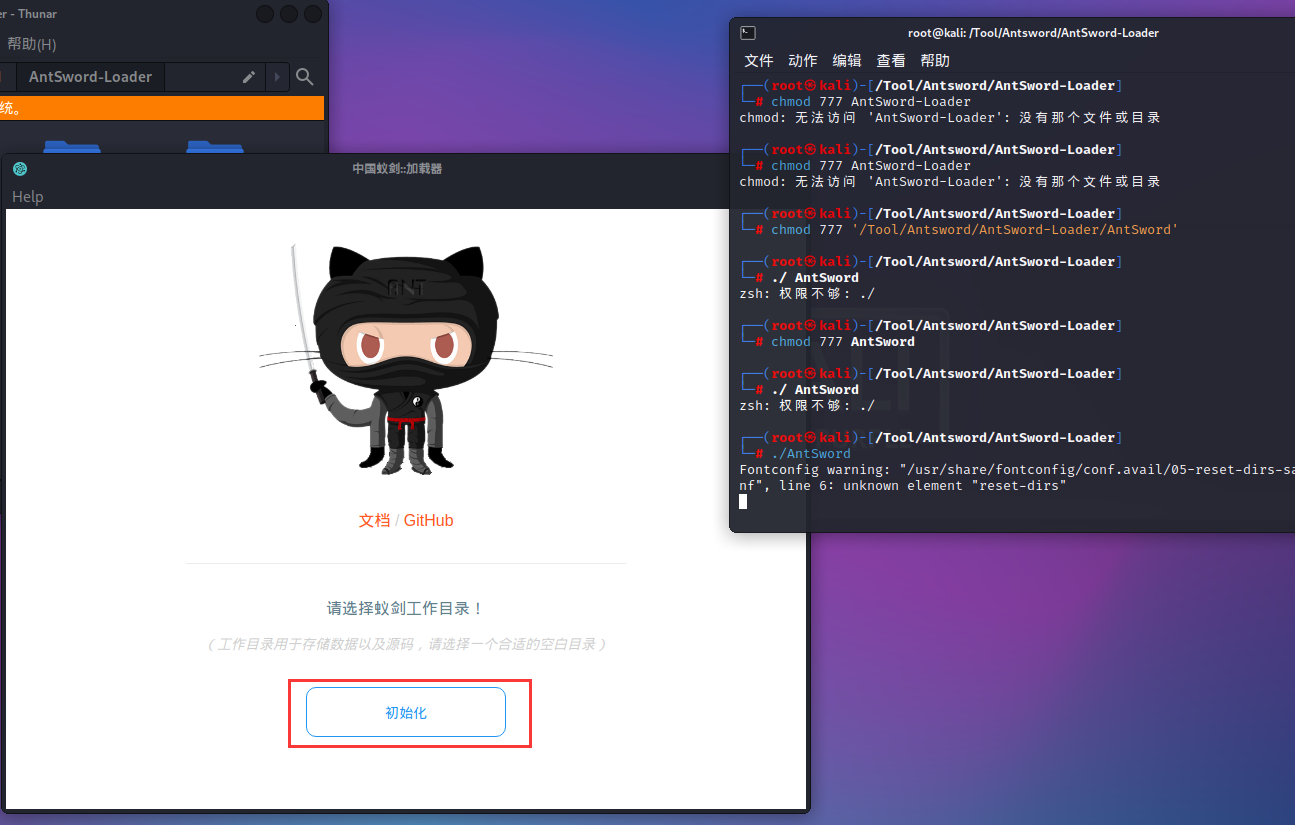Click the terminal window icon in title bar
This screenshot has width=1295, height=825.
tap(748, 33)
